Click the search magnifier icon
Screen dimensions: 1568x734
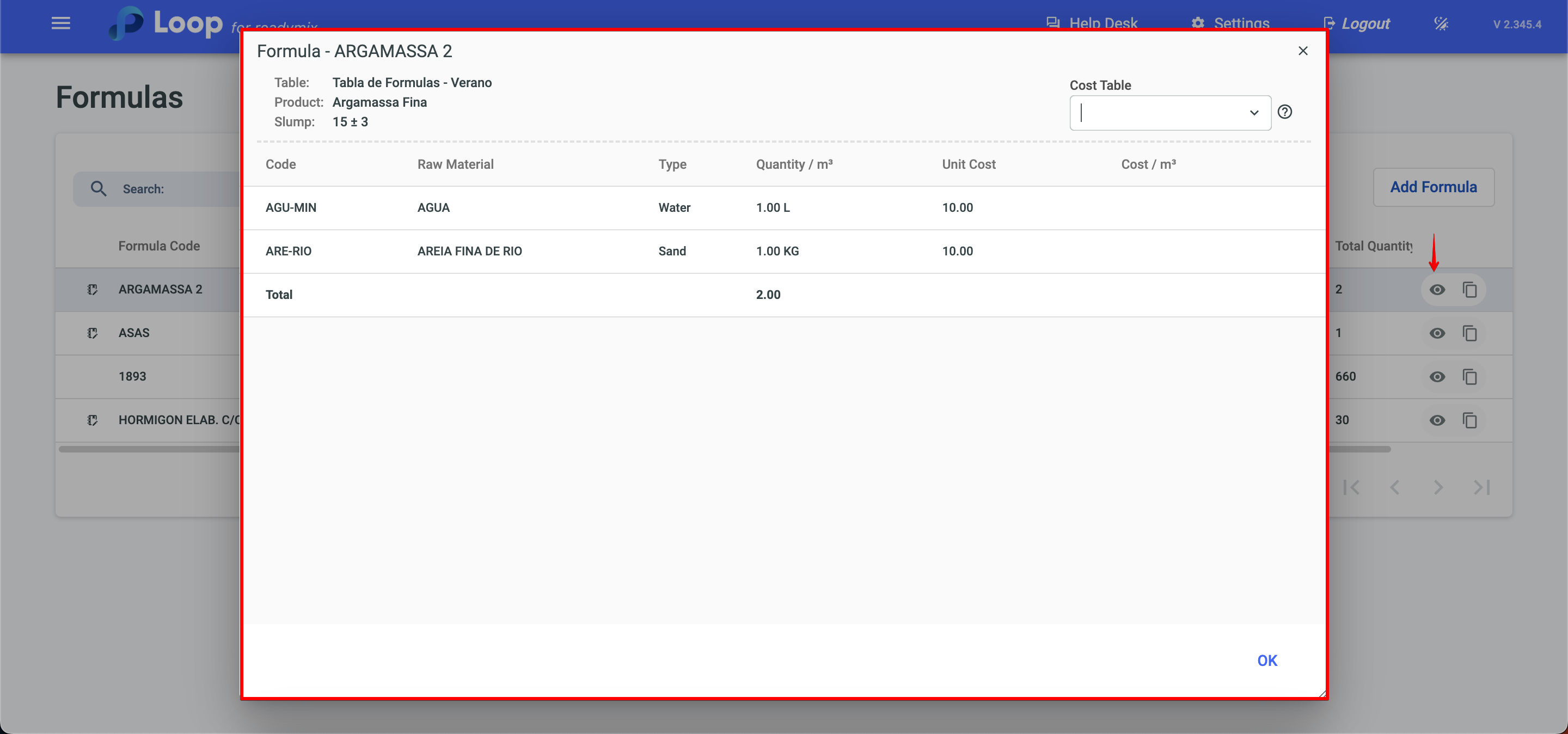(99, 189)
